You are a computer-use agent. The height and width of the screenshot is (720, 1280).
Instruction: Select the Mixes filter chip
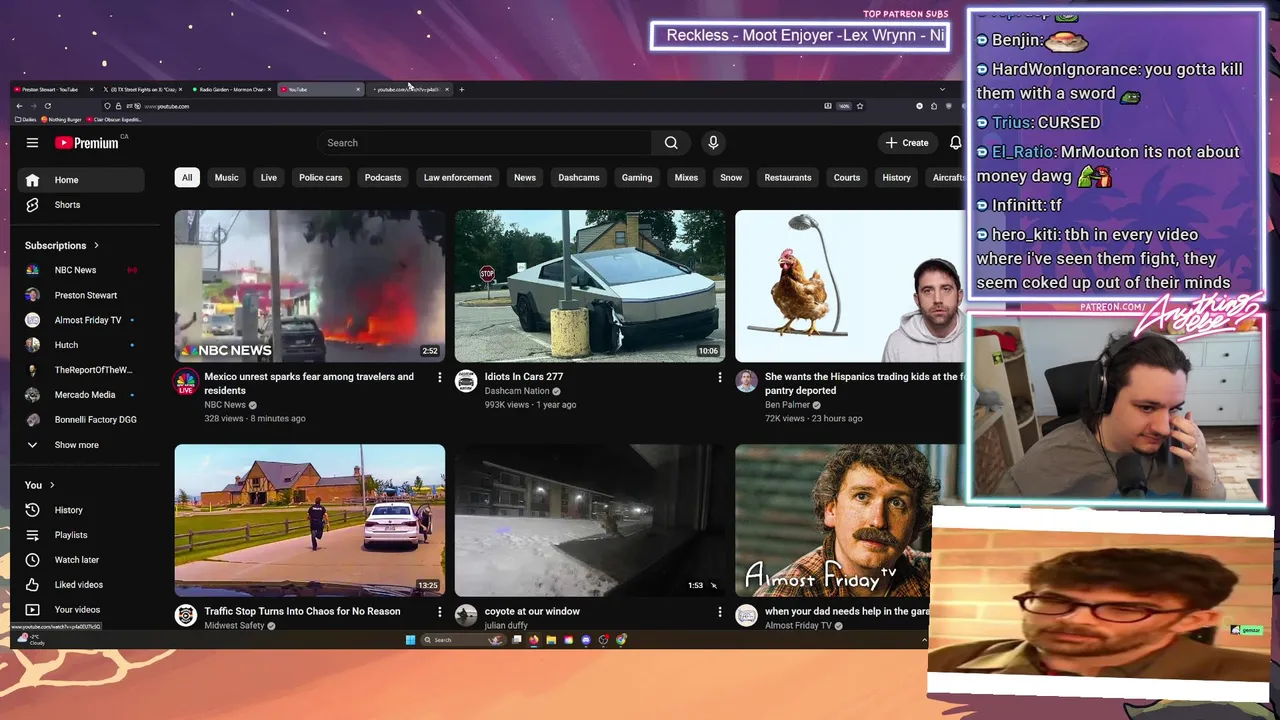(x=686, y=178)
